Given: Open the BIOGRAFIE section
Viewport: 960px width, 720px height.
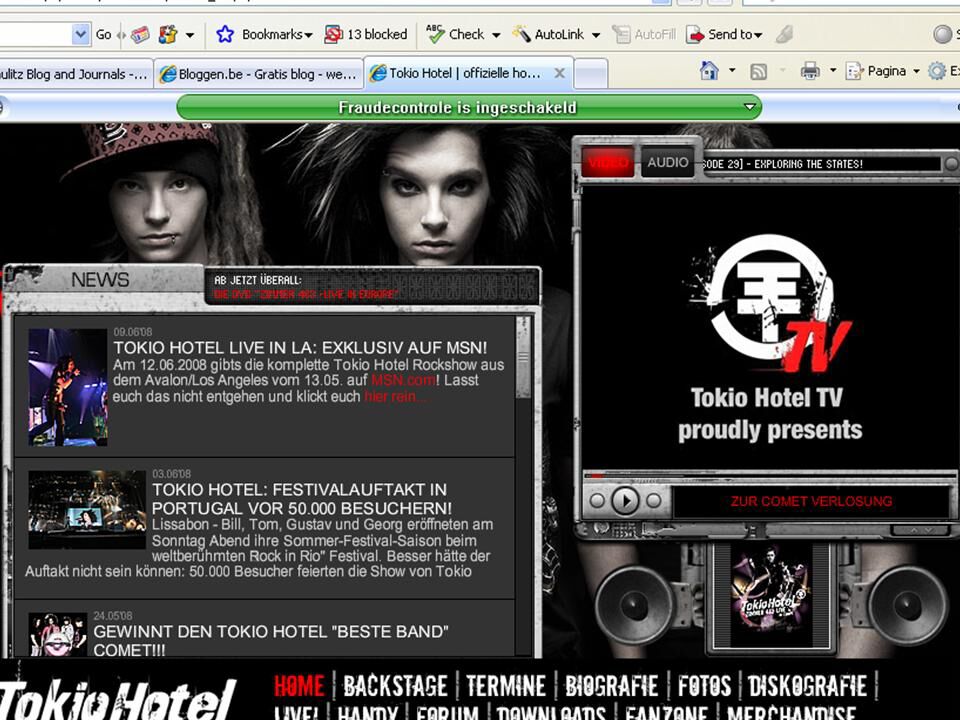Looking at the screenshot, I should (612, 686).
